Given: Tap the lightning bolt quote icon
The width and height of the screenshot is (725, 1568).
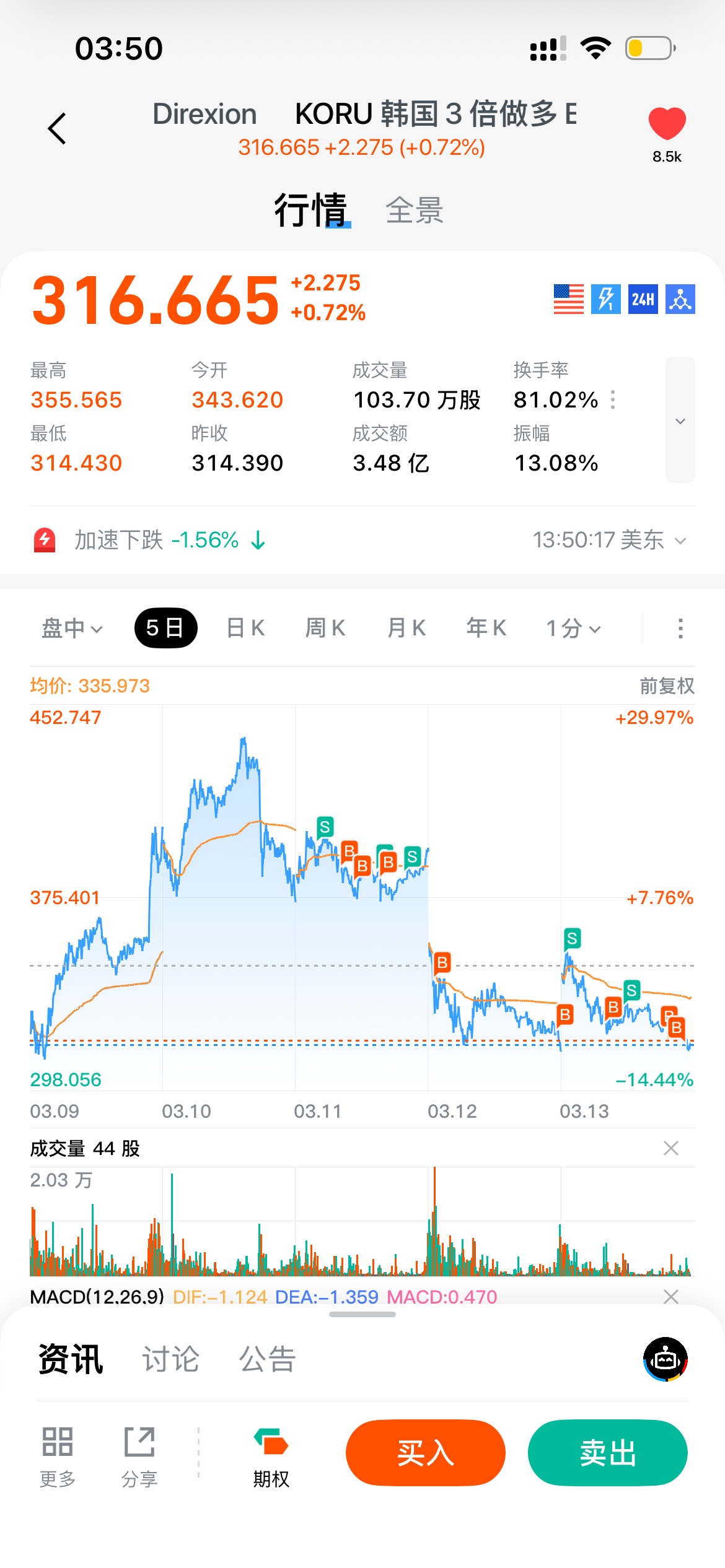Looking at the screenshot, I should (x=605, y=300).
